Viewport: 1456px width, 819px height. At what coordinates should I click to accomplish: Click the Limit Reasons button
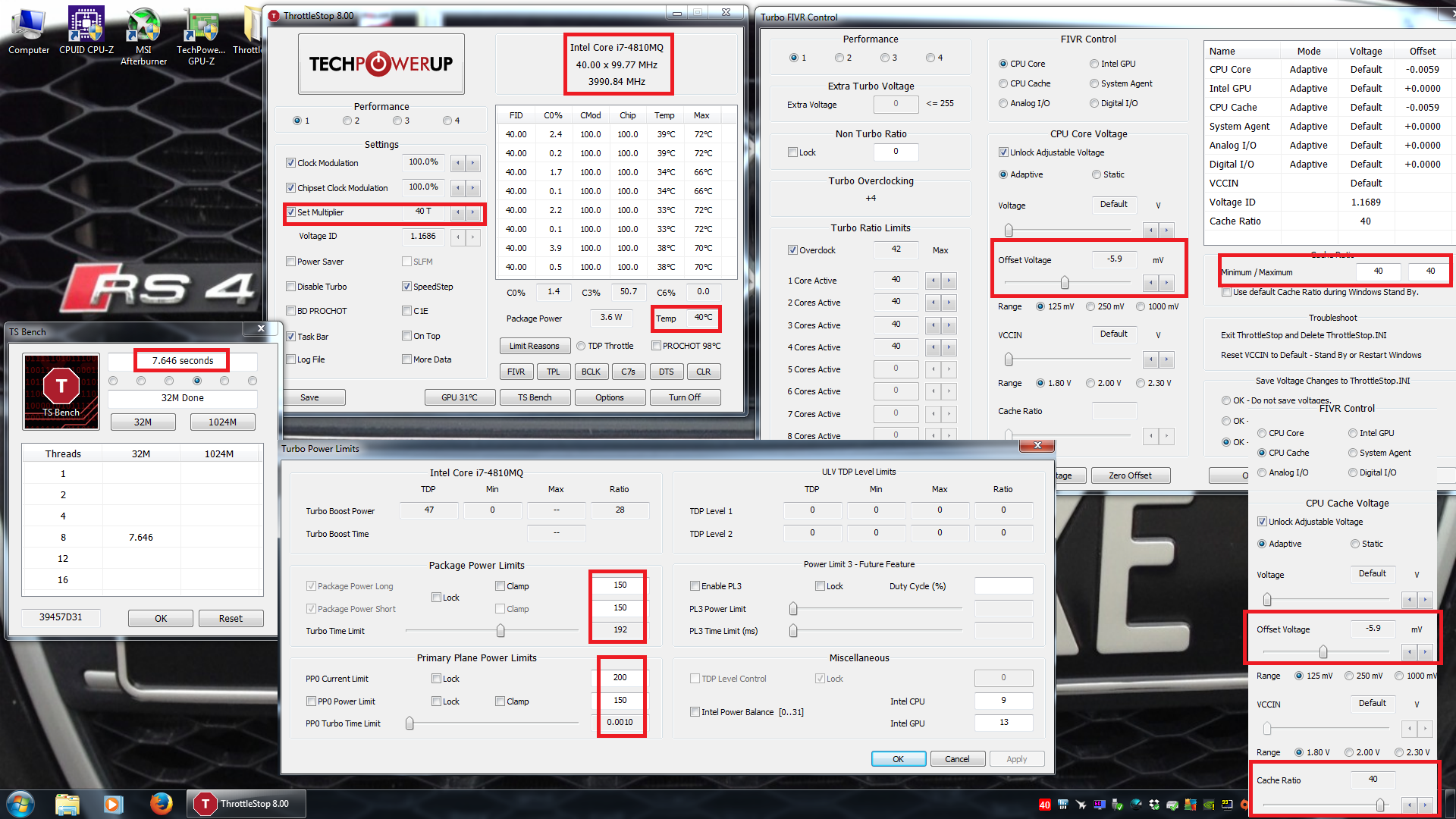(534, 346)
